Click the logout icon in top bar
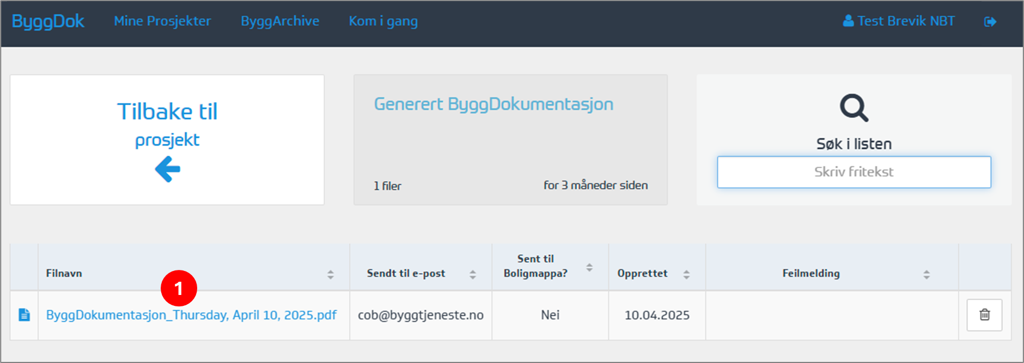Image resolution: width=1024 pixels, height=363 pixels. click(x=990, y=22)
